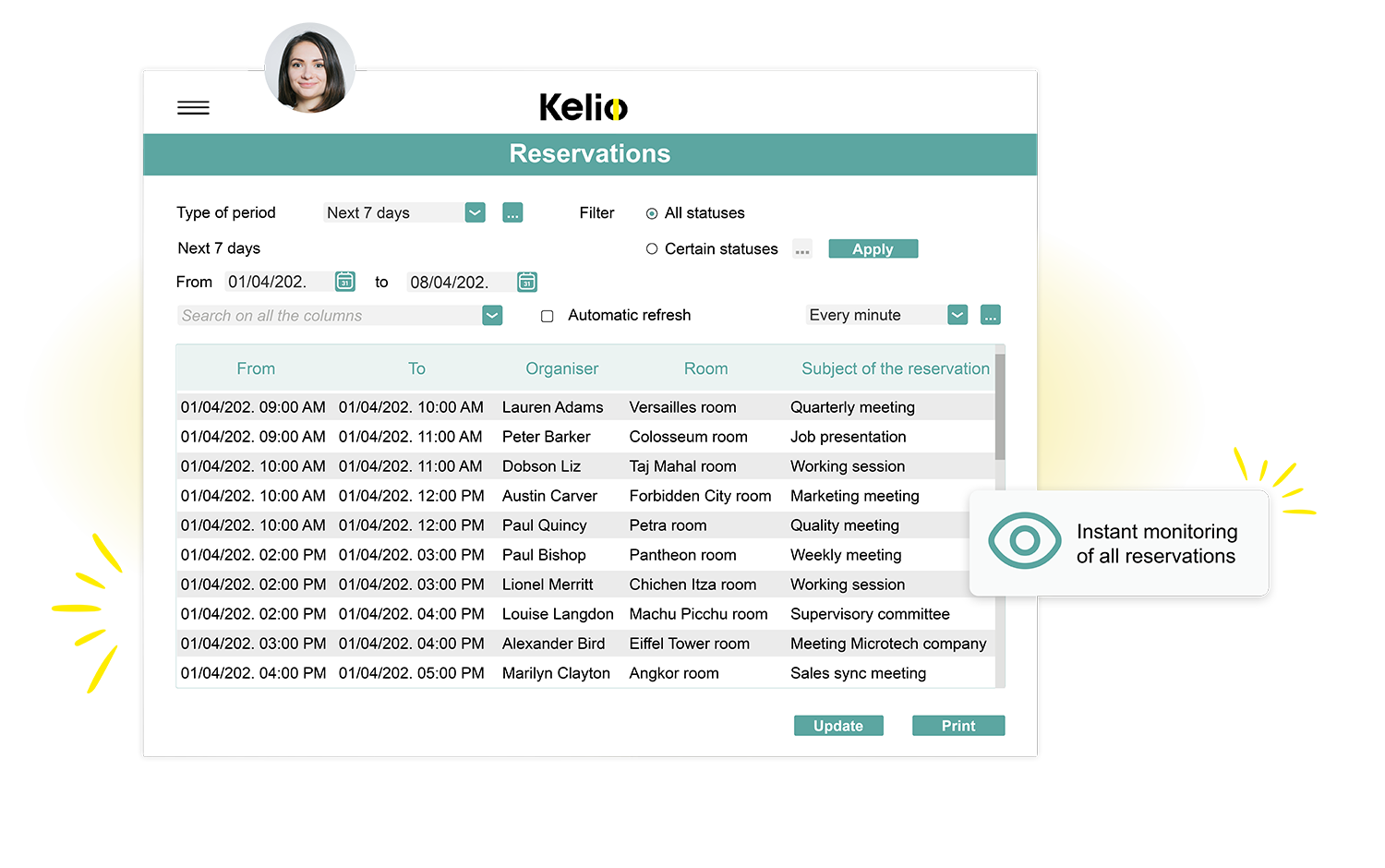This screenshot has width=1385, height=868.
Task: Click the Forbidden City room cell
Action: 700,496
